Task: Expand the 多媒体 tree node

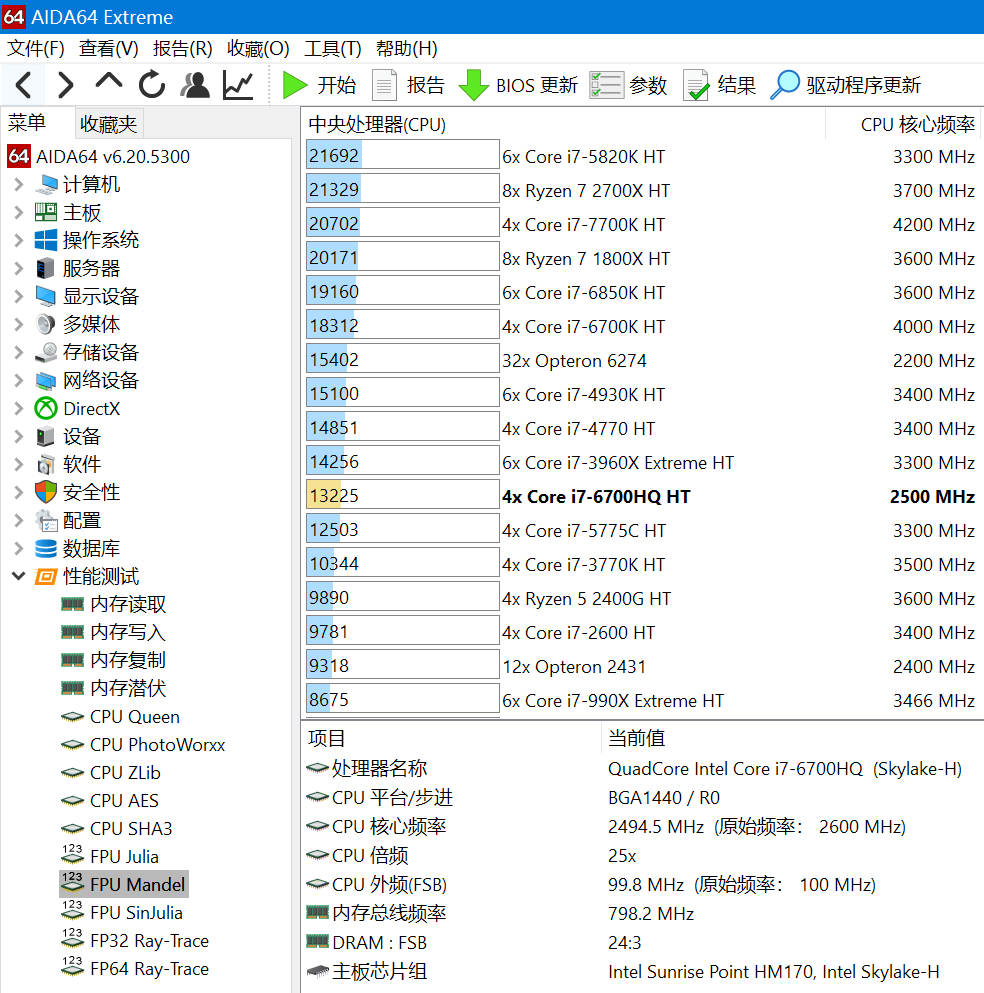Action: 18,324
